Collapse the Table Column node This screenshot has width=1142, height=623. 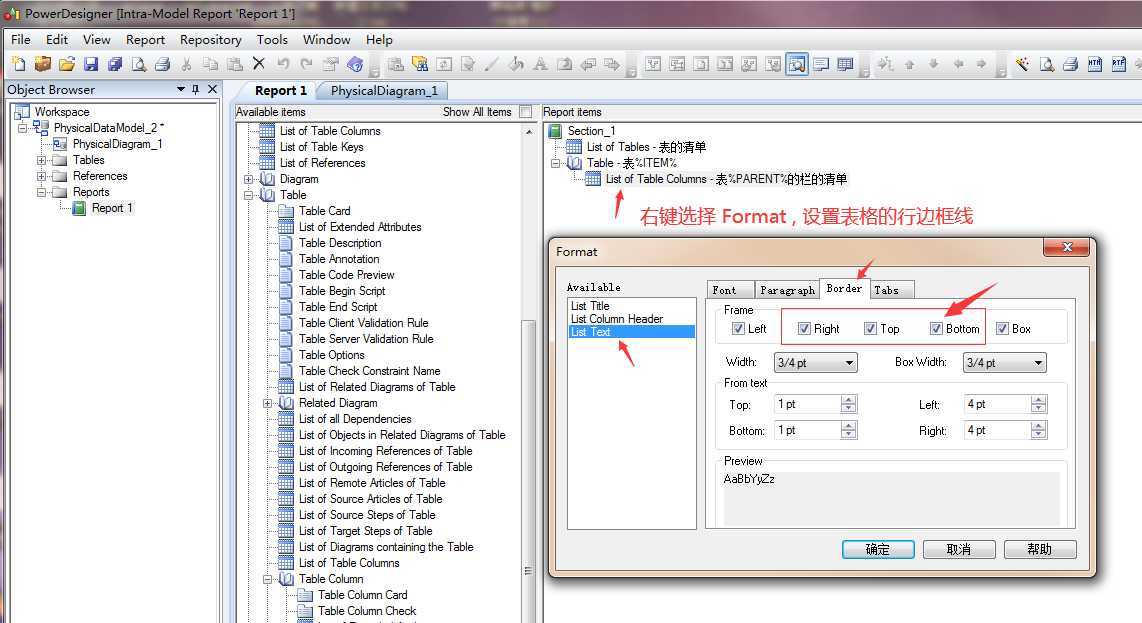coord(267,579)
